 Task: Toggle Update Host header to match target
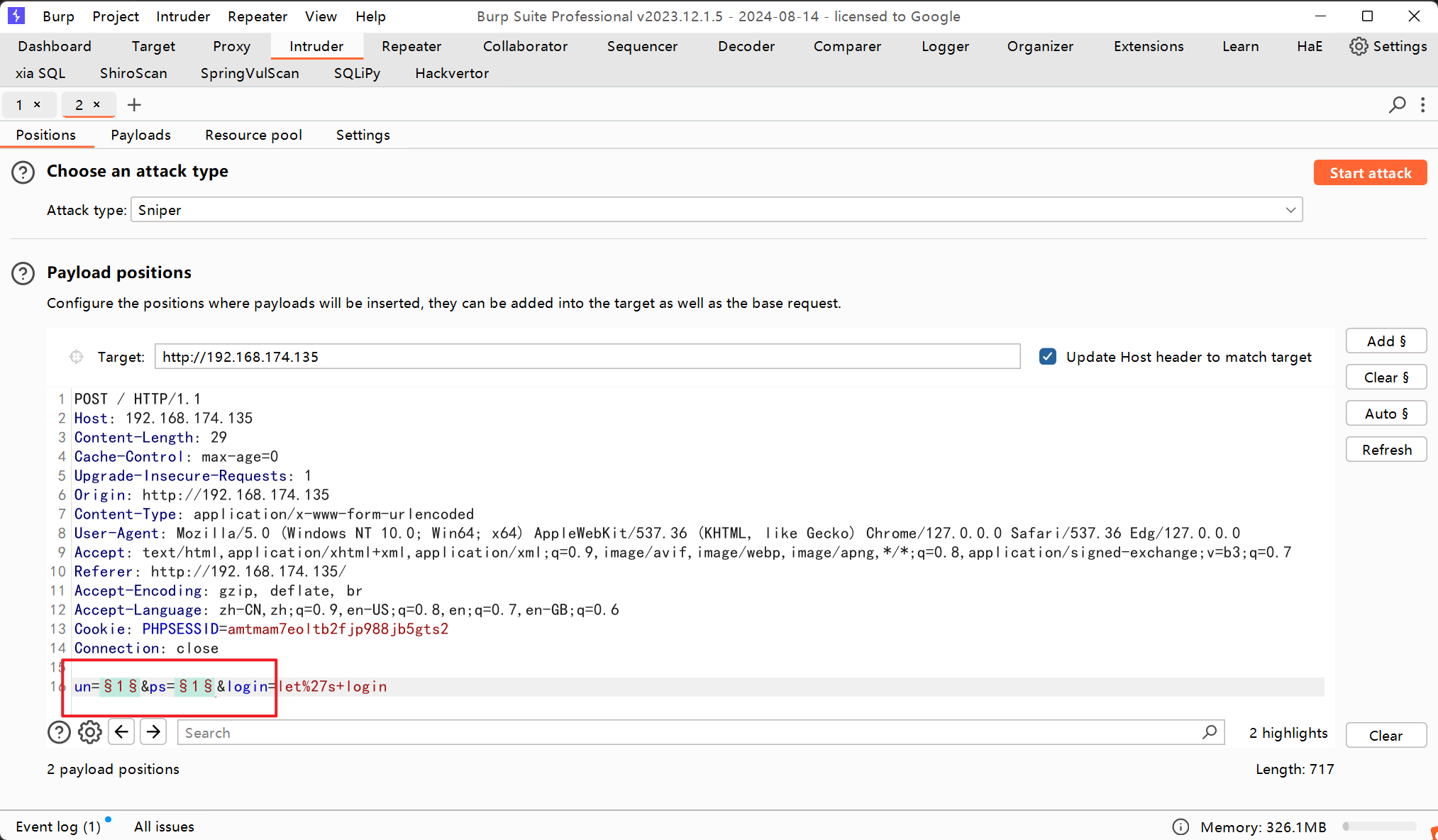pyautogui.click(x=1048, y=357)
